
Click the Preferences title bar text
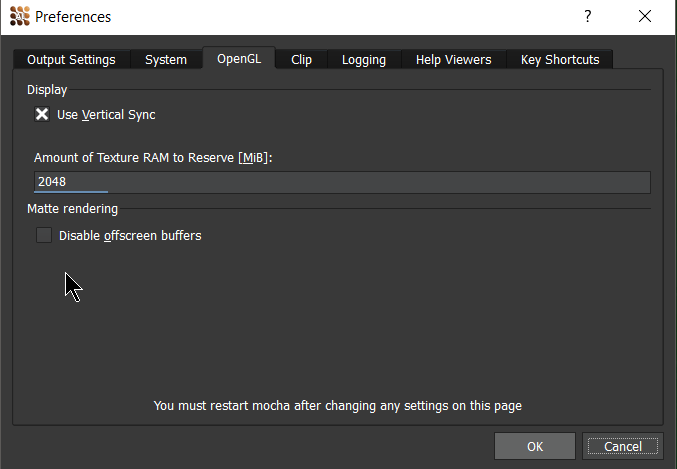click(73, 16)
